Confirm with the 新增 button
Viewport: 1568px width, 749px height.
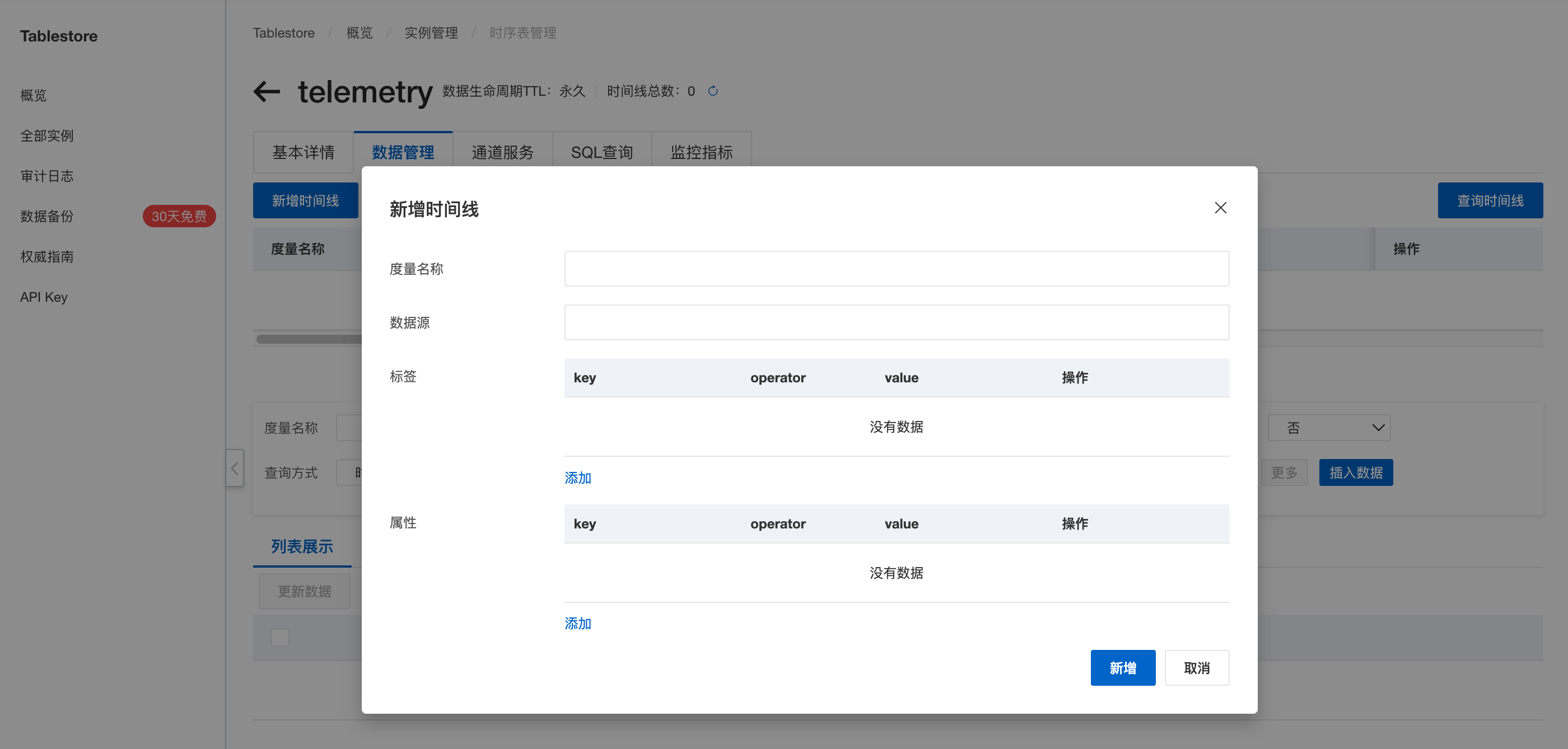coord(1122,668)
